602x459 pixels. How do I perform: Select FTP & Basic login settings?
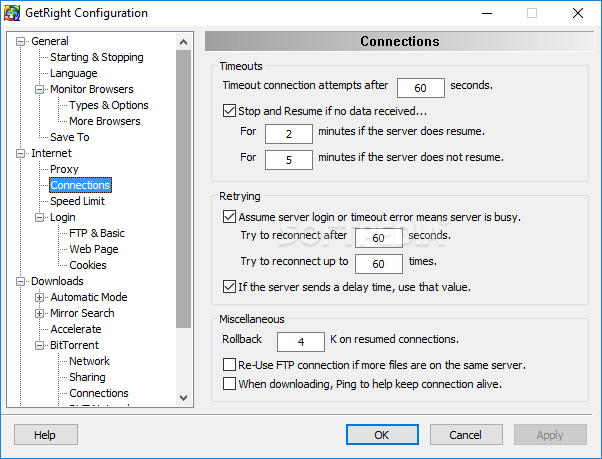tap(97, 233)
